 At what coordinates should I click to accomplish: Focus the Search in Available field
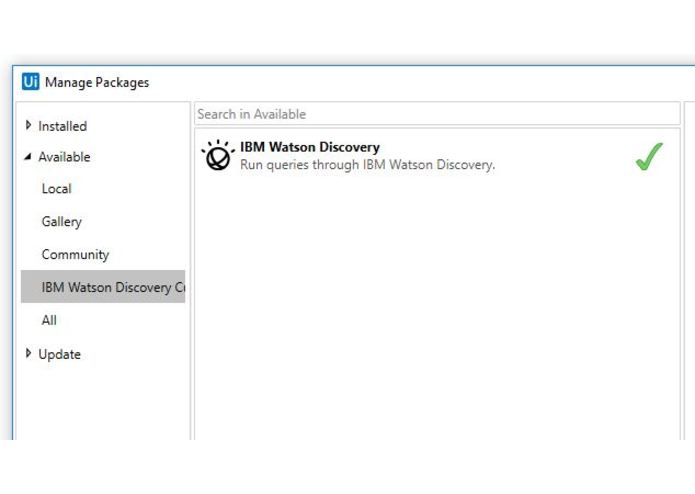437,114
